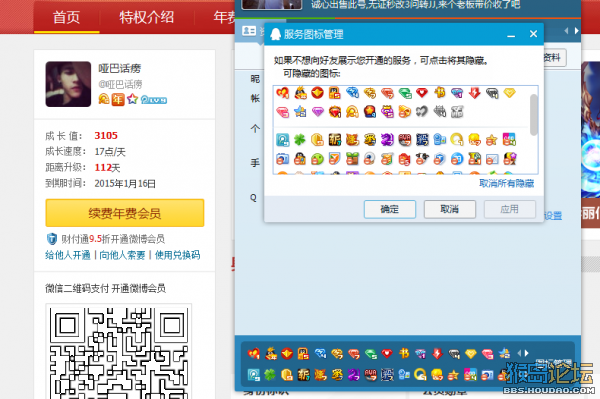Select AVA game icon in dialog grid
The width and height of the screenshot is (600, 399).
coord(404,140)
